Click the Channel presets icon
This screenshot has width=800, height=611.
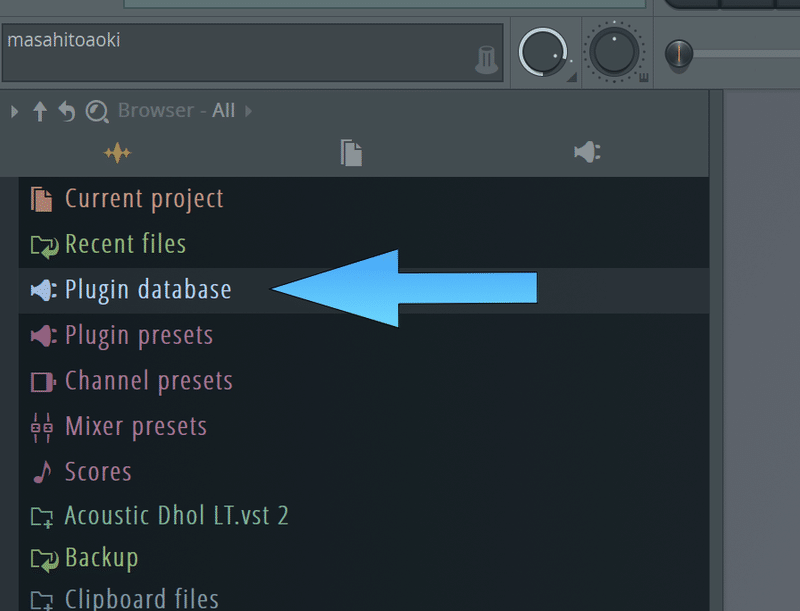[x=43, y=381]
